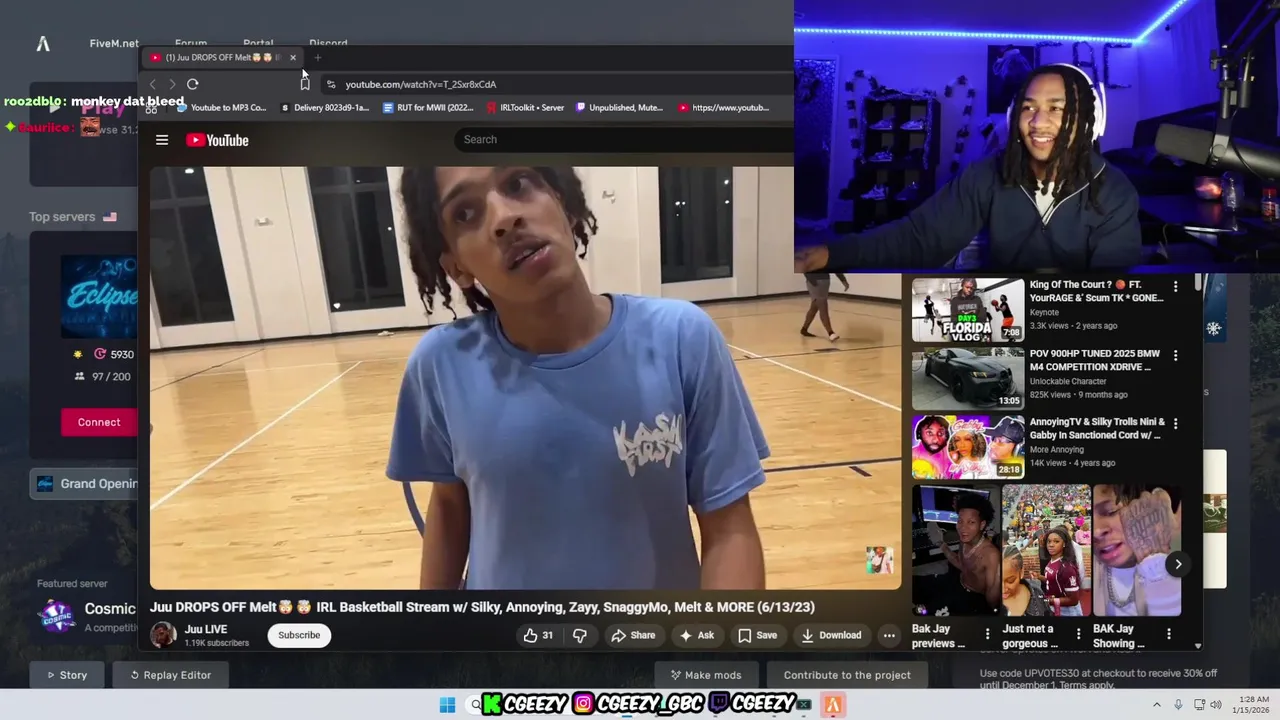Open POV 900HP BMW M4 video thumbnail
Viewport: 1280px width, 720px height.
[968, 379]
